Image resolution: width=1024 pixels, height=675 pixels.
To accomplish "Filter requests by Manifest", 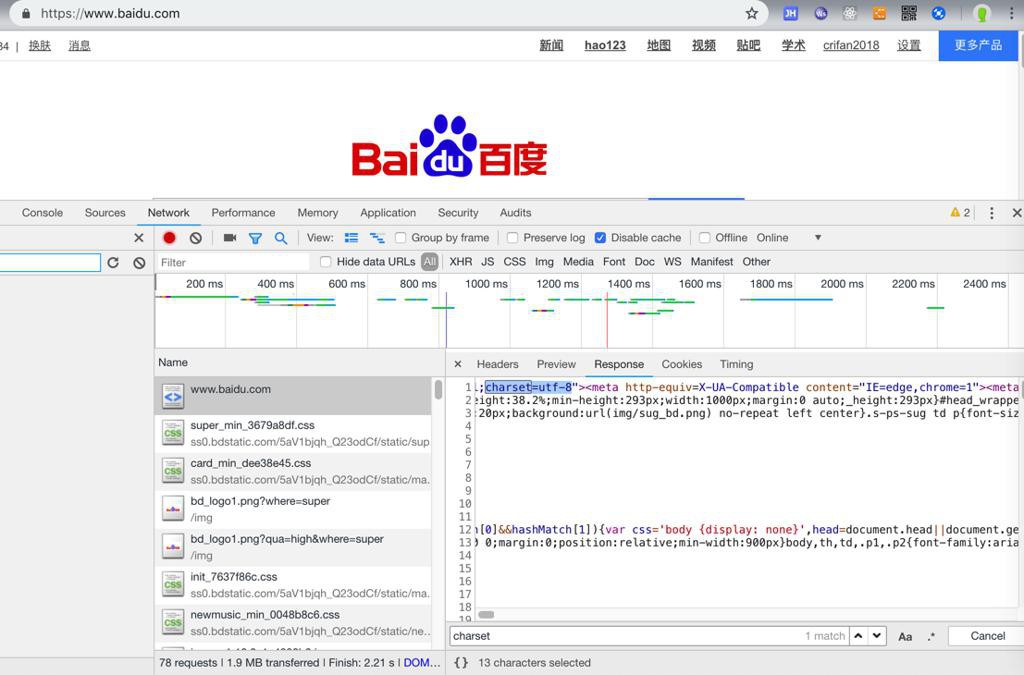I will point(712,262).
